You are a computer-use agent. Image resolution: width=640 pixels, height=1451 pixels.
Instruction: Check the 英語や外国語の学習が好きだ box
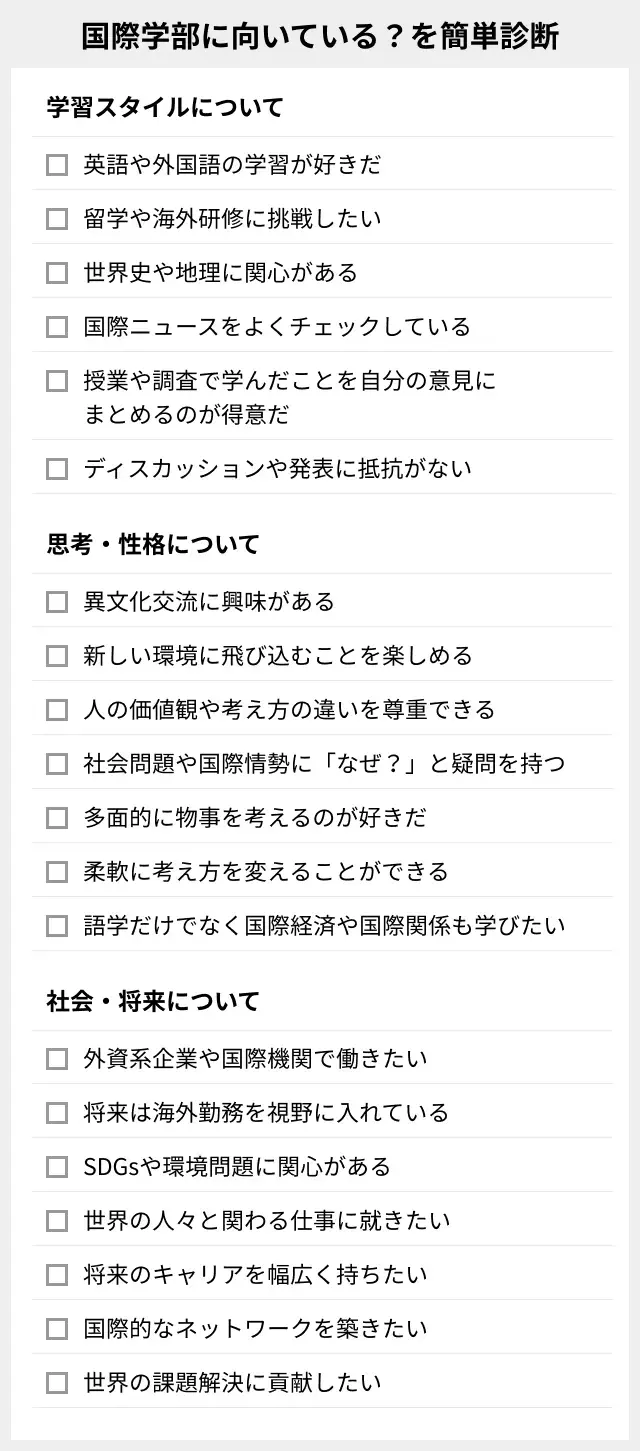click(x=57, y=165)
